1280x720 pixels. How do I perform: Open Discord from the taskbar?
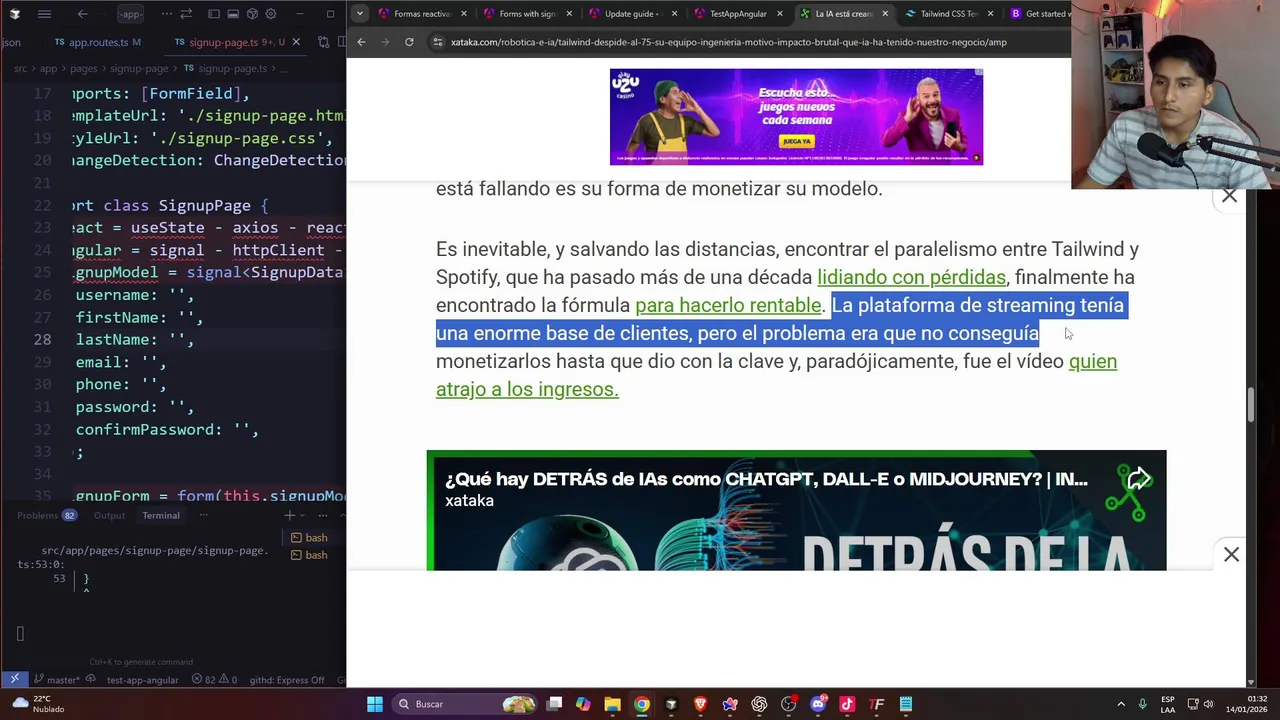(818, 704)
